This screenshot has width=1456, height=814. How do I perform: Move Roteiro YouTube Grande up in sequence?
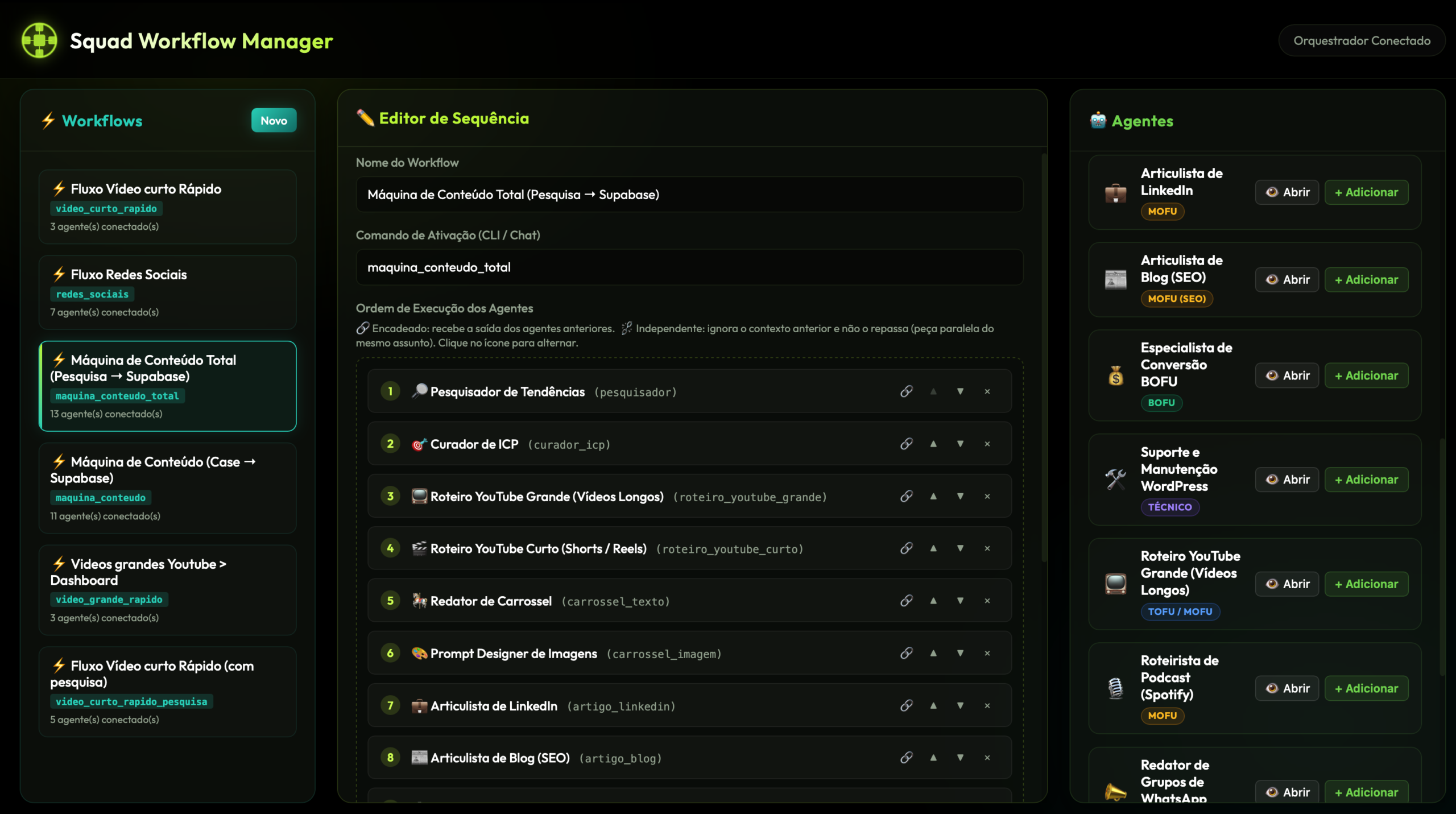(933, 496)
